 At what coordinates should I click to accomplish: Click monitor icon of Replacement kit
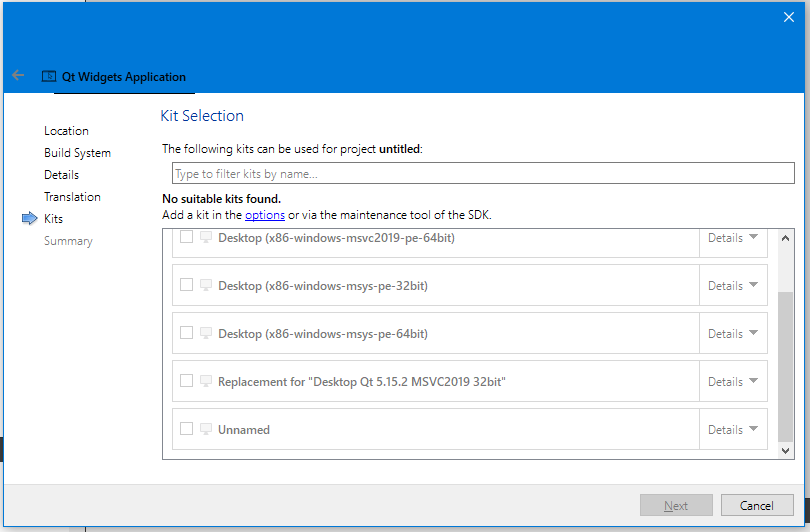point(206,382)
